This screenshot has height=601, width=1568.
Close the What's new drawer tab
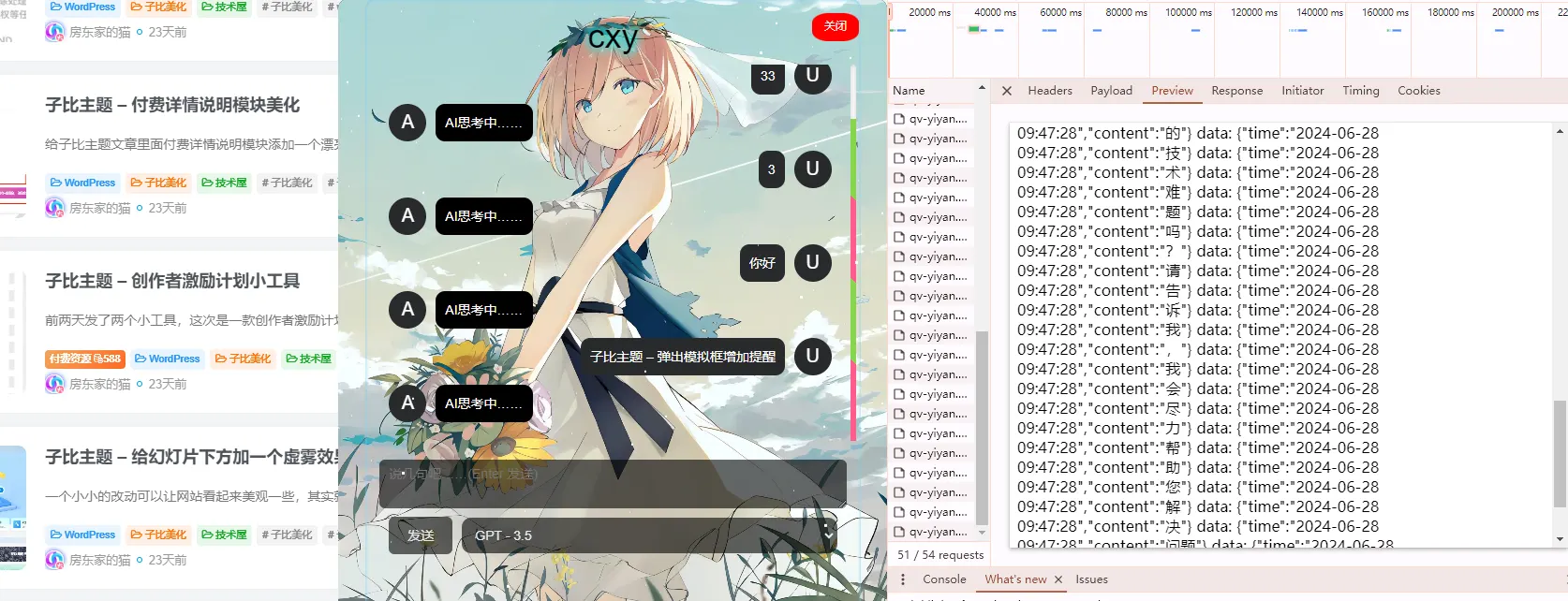[x=1058, y=579]
